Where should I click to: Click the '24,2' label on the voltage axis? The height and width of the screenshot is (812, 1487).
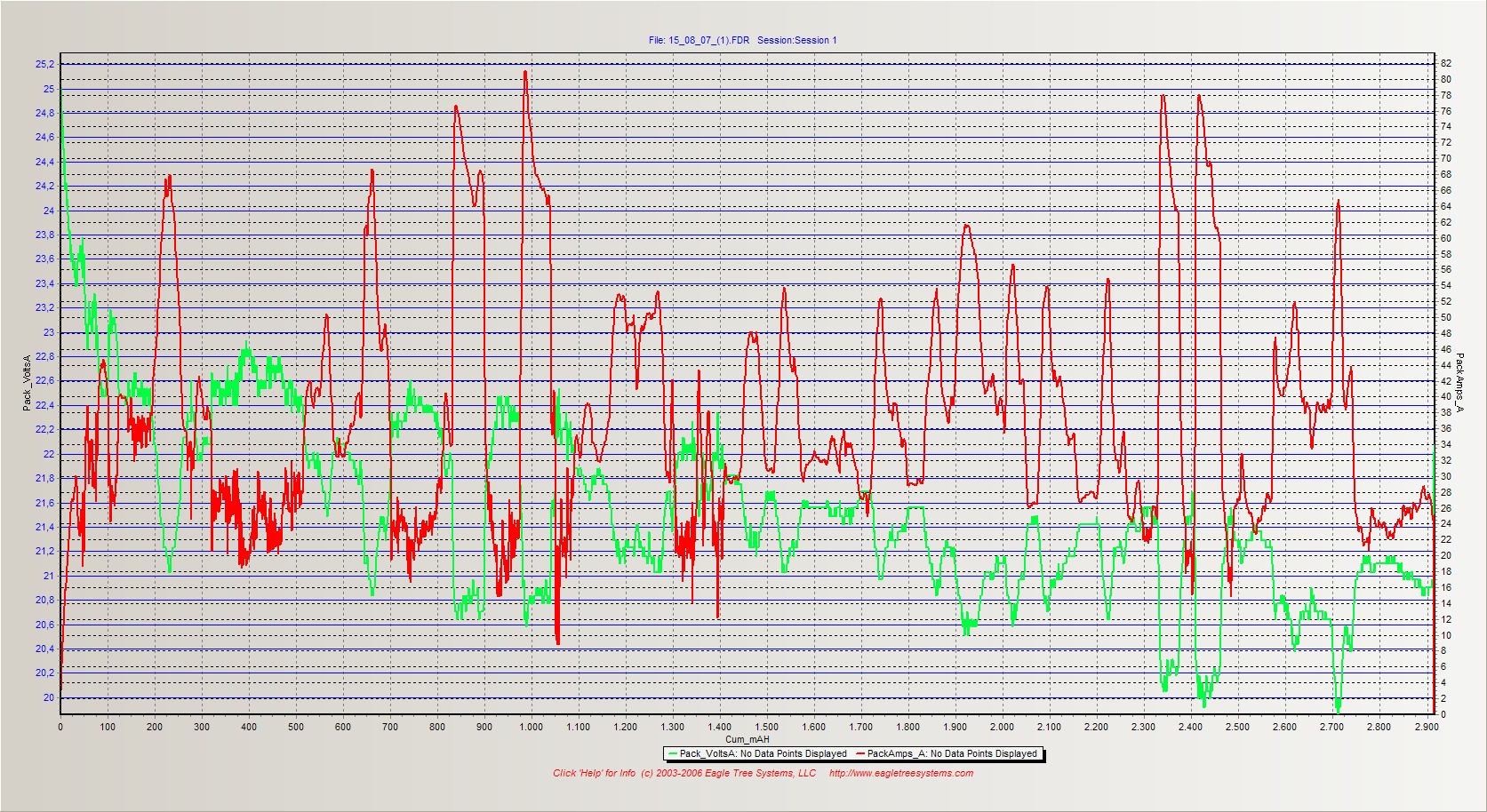(x=44, y=186)
